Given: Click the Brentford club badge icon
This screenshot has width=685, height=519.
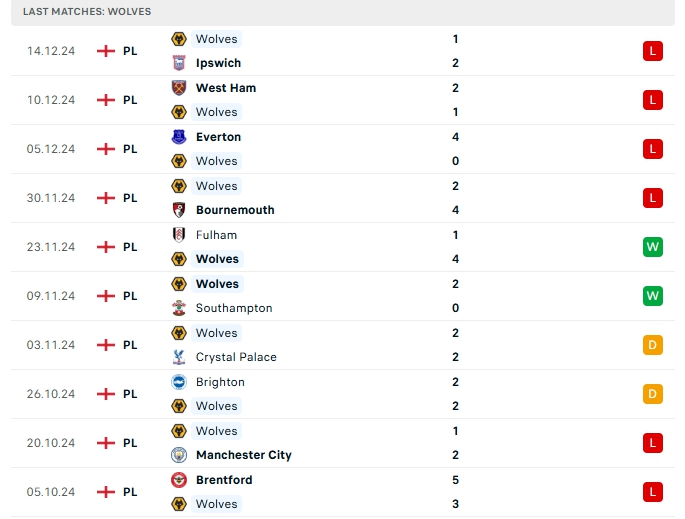Looking at the screenshot, I should pyautogui.click(x=179, y=480).
